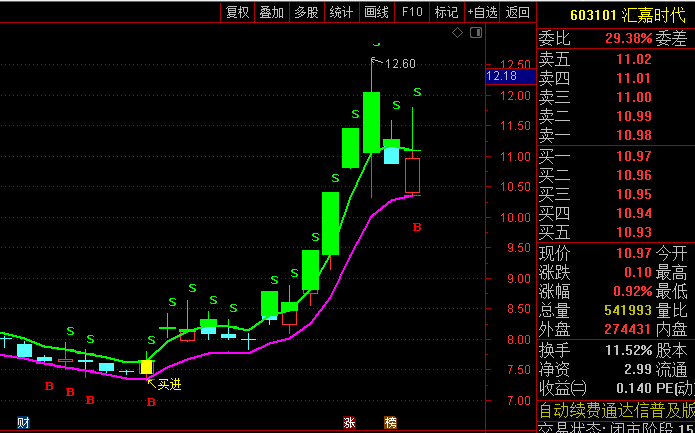Add the stock with +自选
Screen dimensions: 695x433
point(482,12)
